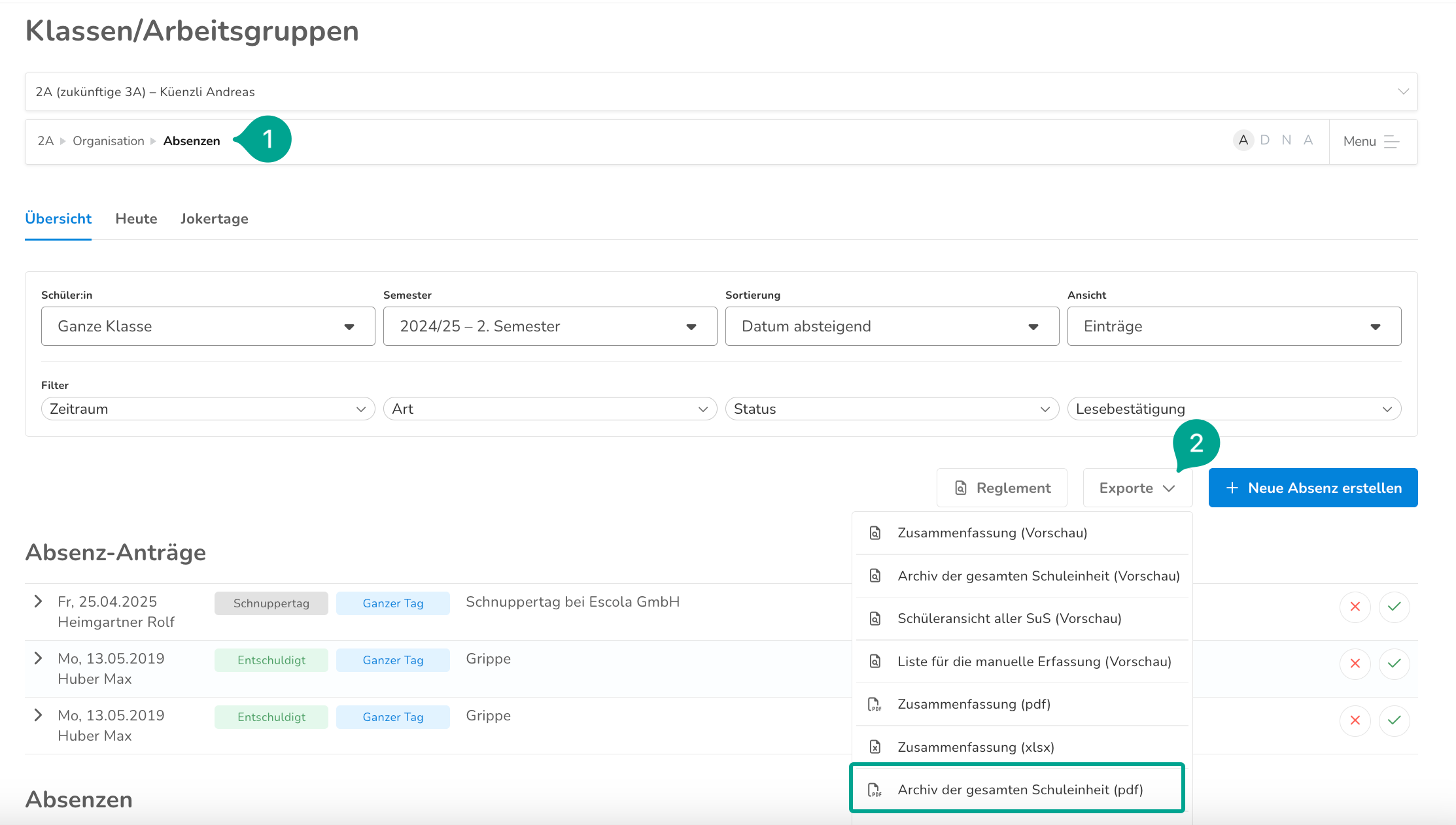Viewport: 1456px width, 825px height.
Task: Click the preview icon for Schüleransicht aller SuS
Action: click(875, 618)
